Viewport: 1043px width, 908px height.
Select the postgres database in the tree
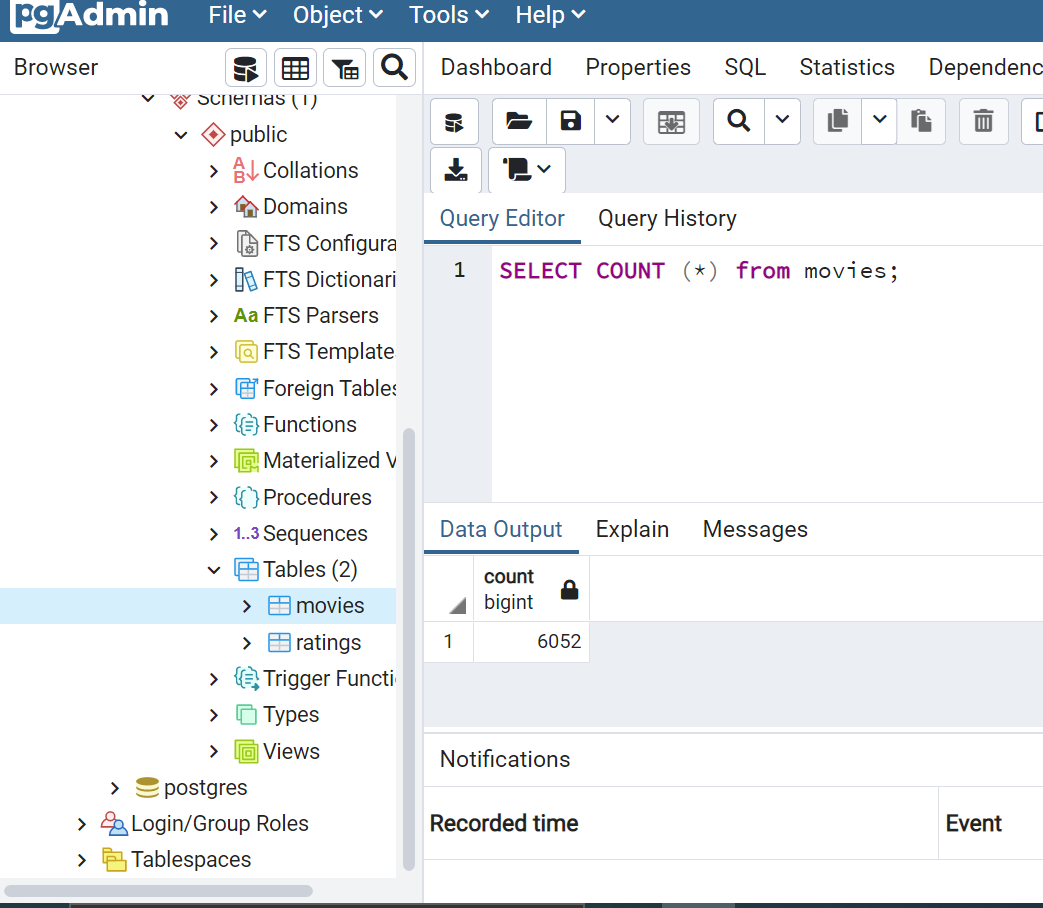206,788
